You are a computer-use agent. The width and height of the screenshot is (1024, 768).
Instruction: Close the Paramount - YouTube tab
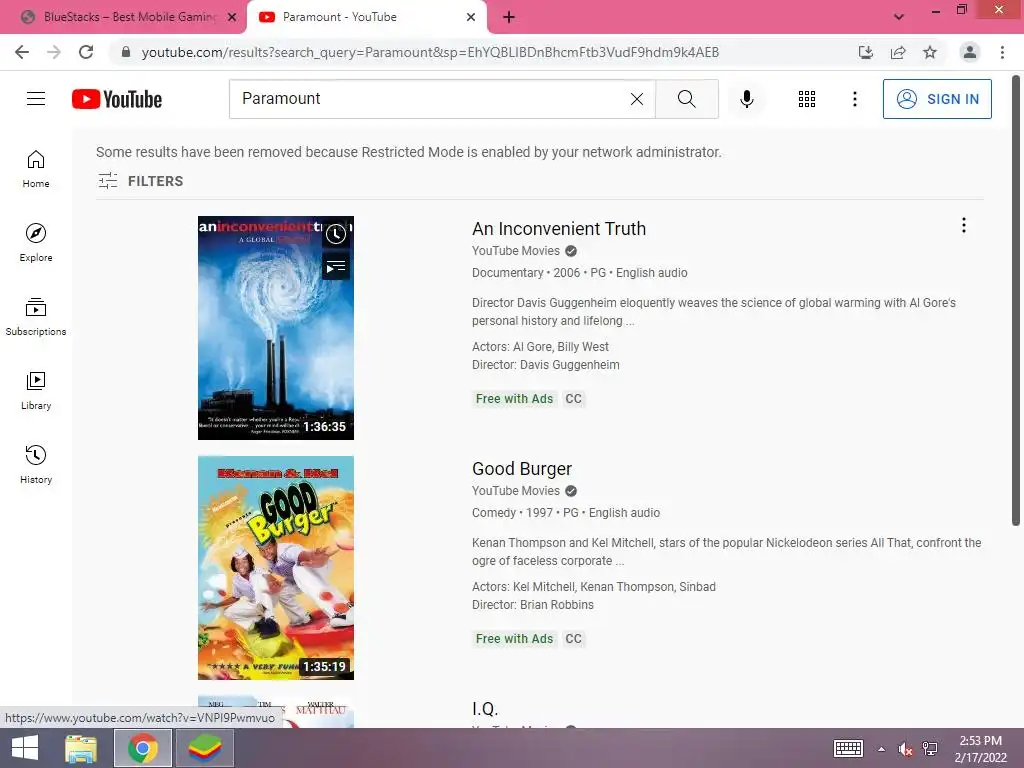click(471, 18)
